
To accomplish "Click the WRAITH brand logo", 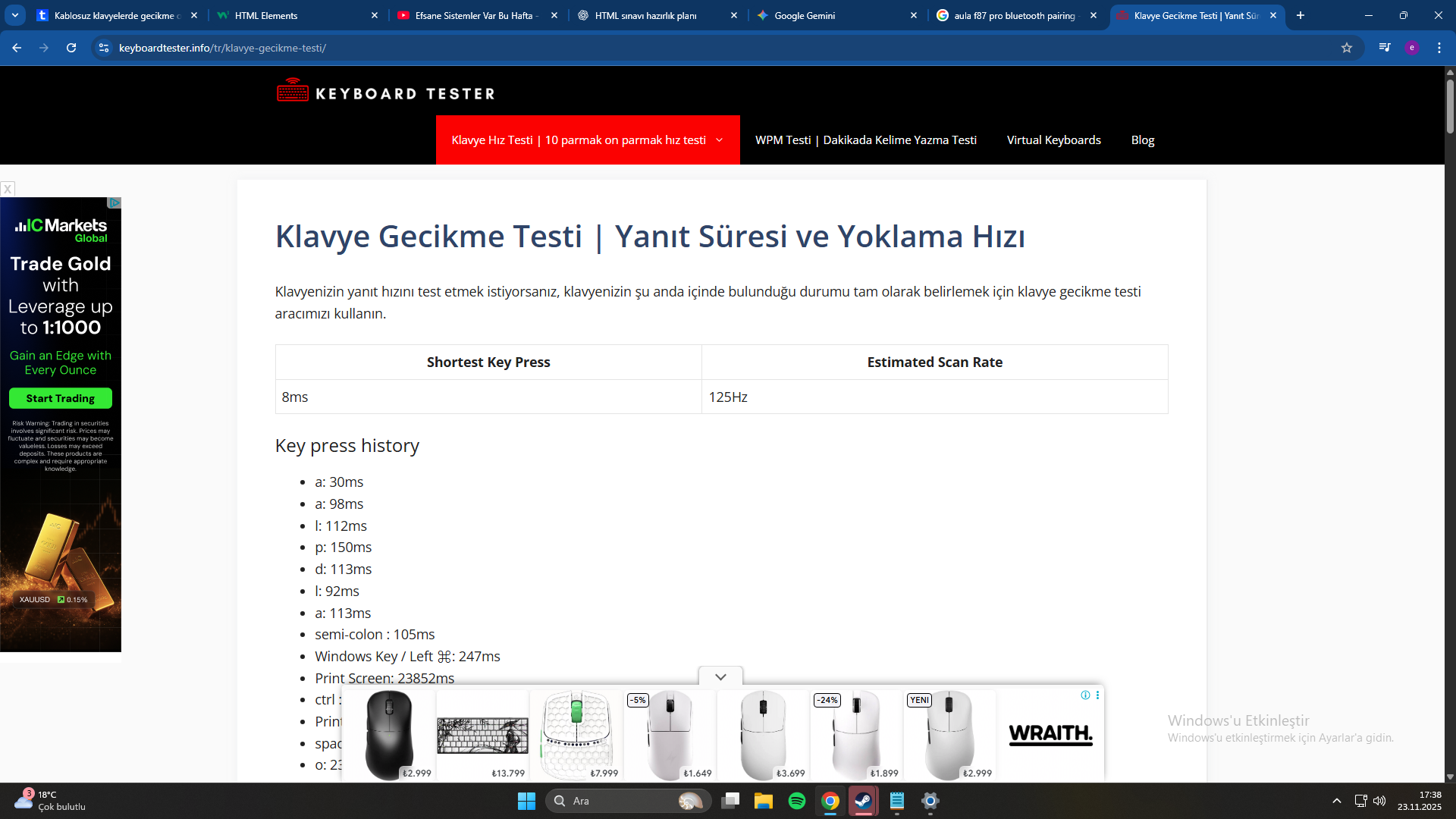I will pyautogui.click(x=1050, y=734).
